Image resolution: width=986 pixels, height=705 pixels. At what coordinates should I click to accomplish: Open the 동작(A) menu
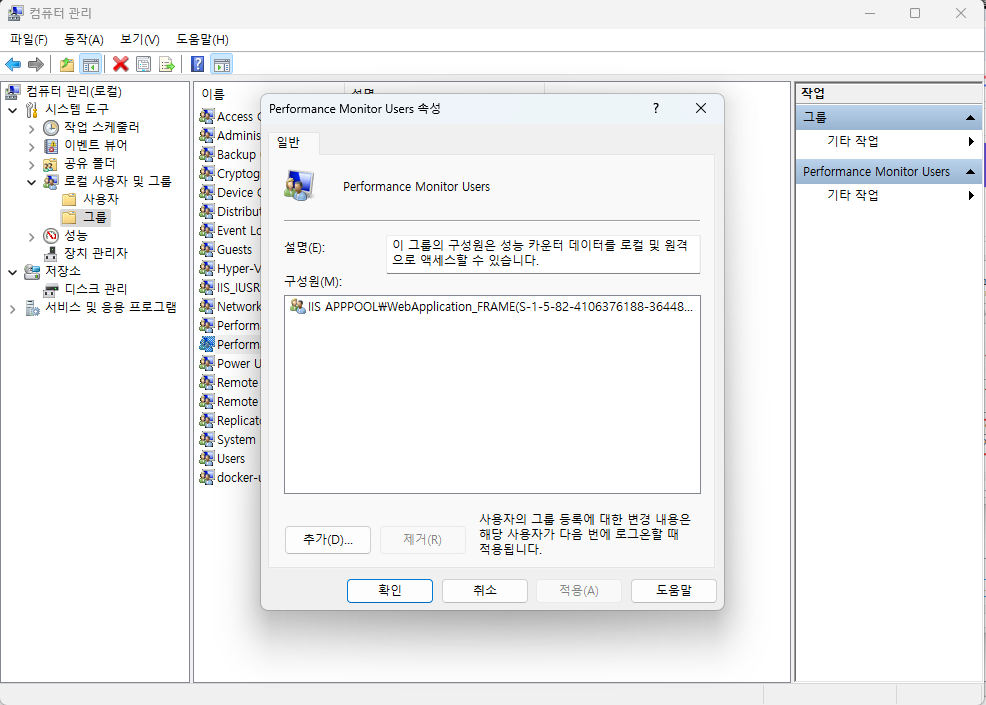(x=84, y=39)
